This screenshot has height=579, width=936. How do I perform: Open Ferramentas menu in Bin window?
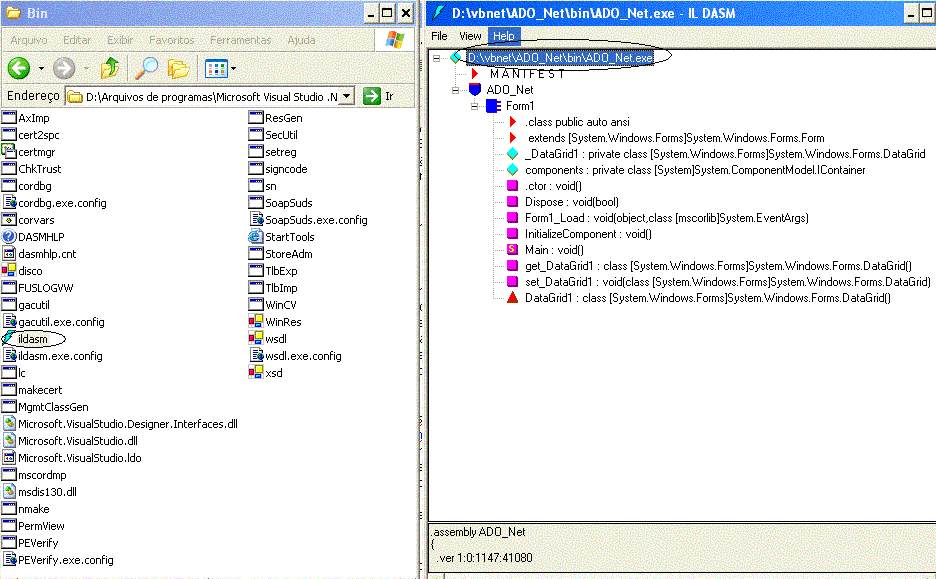[240, 40]
